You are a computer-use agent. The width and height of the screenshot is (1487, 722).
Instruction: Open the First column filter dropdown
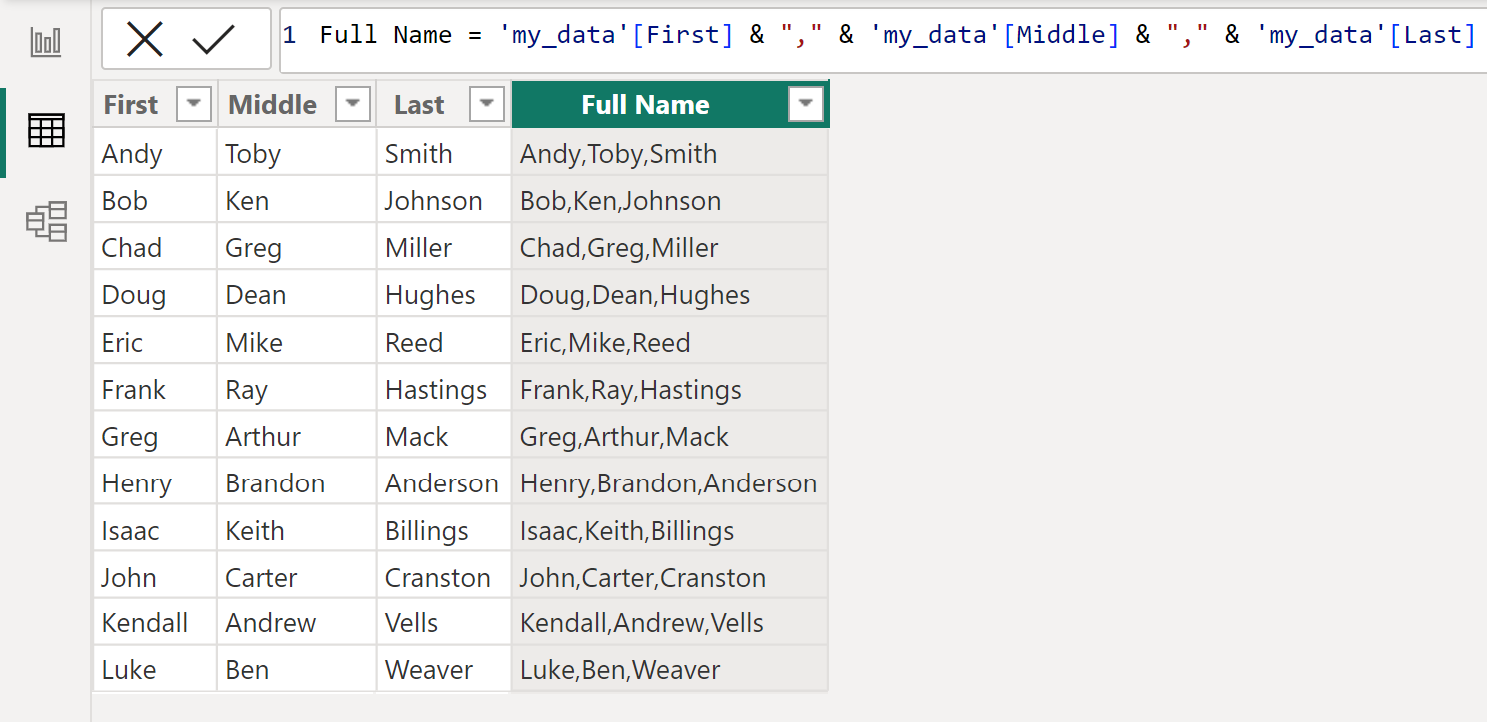(194, 104)
